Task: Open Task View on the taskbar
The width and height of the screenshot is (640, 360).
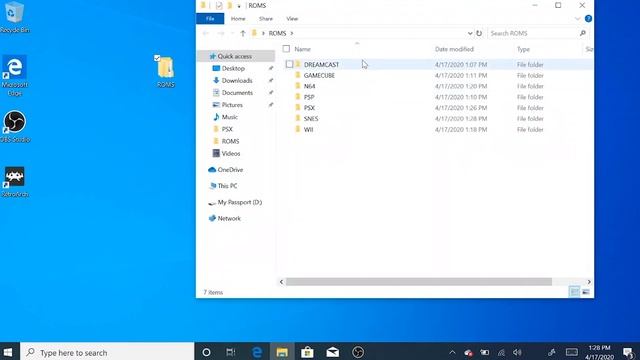Action: pyautogui.click(x=231, y=352)
